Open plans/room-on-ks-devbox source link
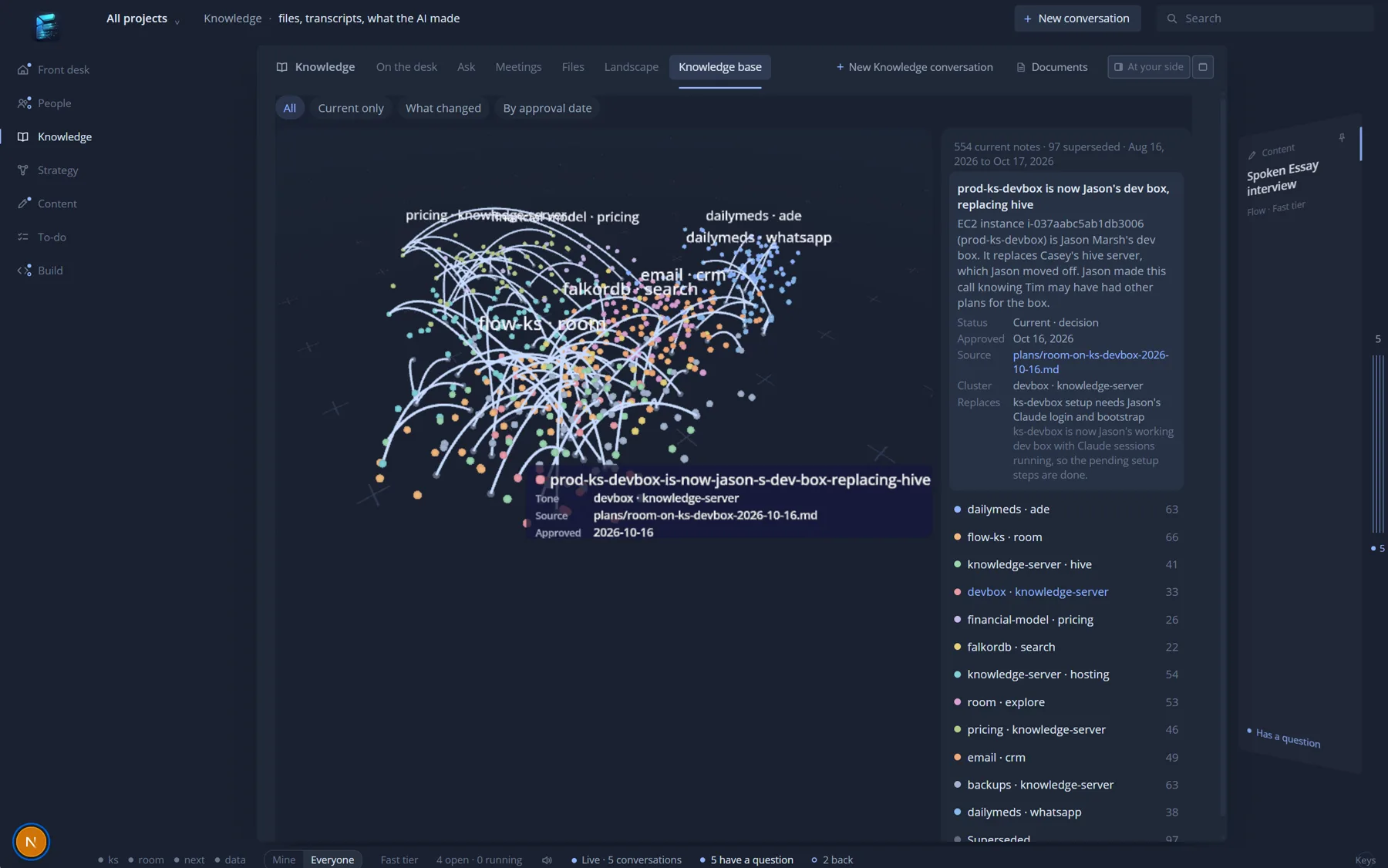Image resolution: width=1388 pixels, height=868 pixels. click(x=1090, y=362)
